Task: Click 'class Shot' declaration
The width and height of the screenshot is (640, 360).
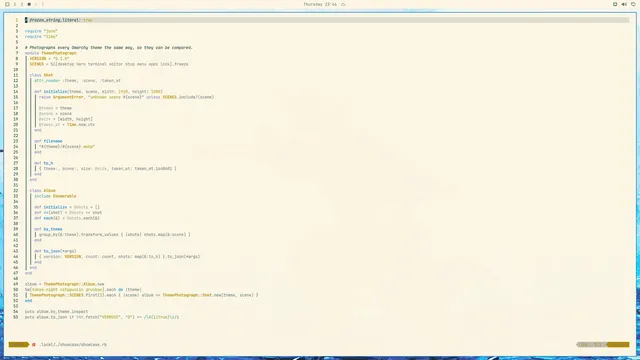Action: (41, 75)
